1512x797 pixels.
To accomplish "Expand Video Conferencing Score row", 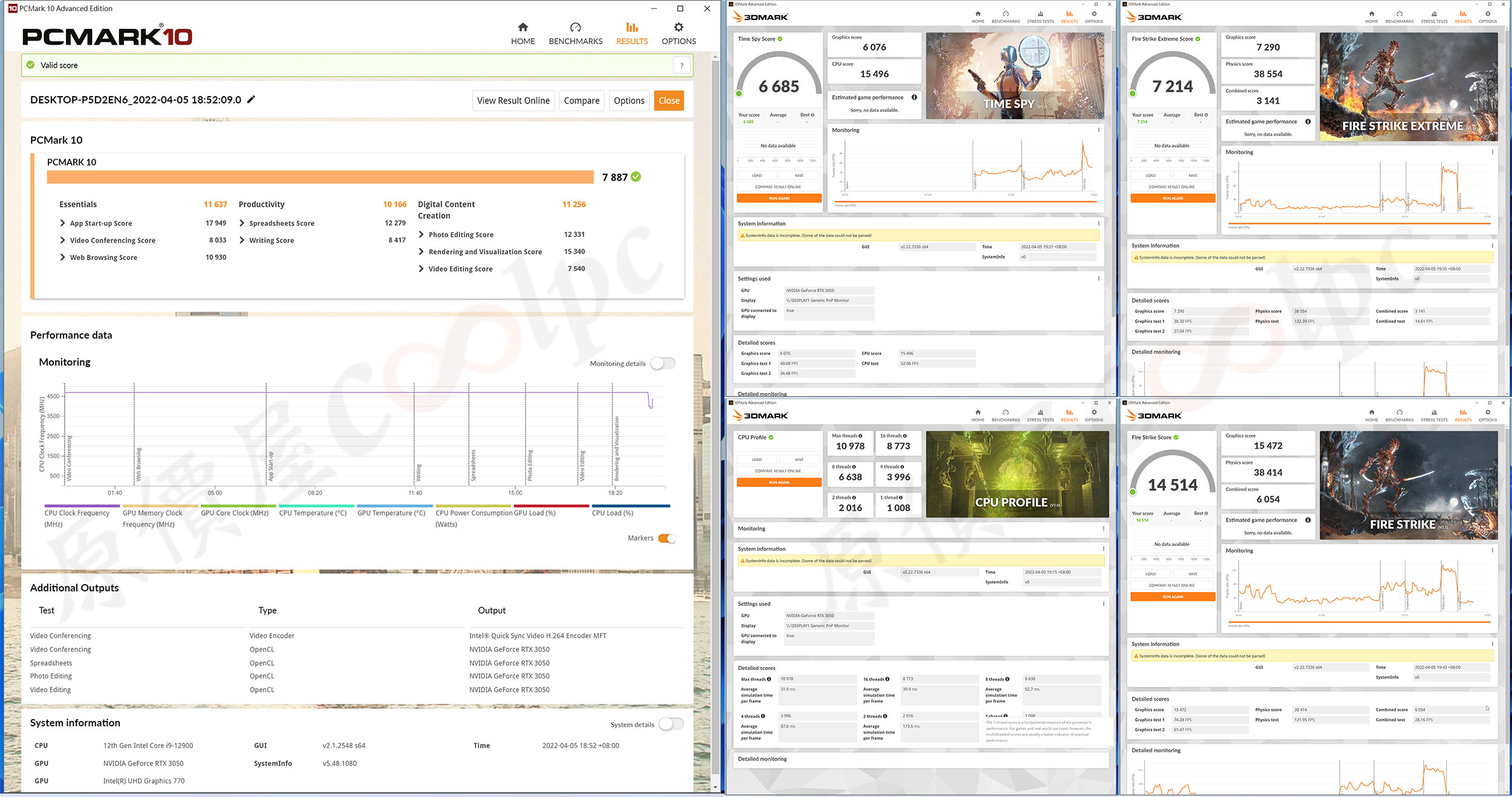I will [x=62, y=240].
